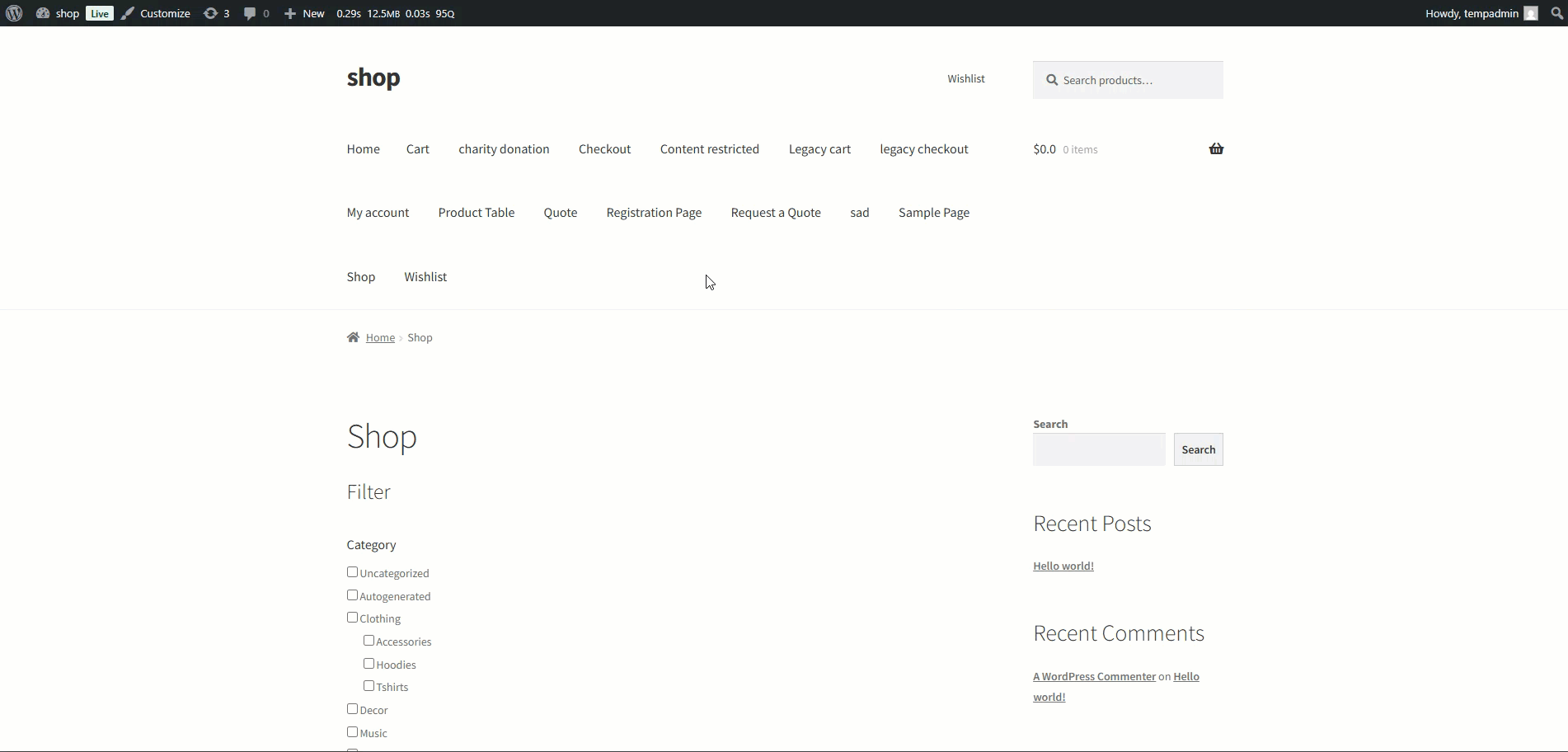Open the Hello world! recent post

coord(1063,566)
